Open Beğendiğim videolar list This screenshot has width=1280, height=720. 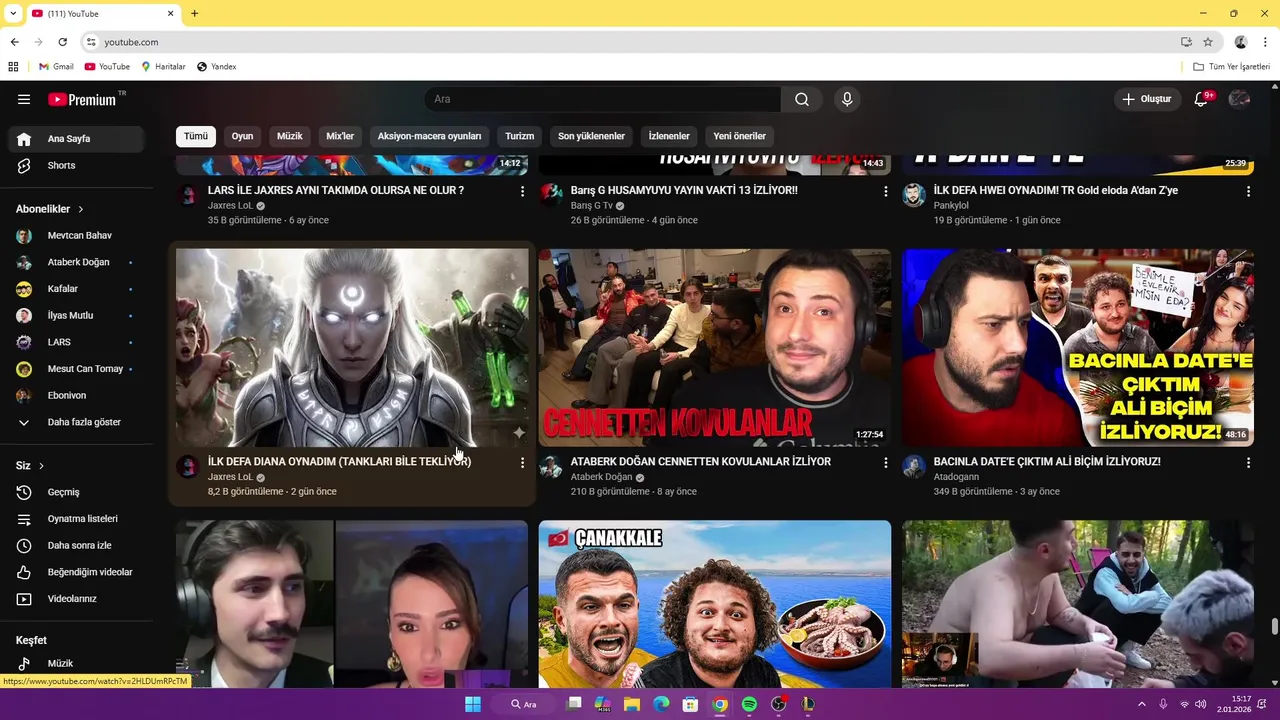click(76, 572)
